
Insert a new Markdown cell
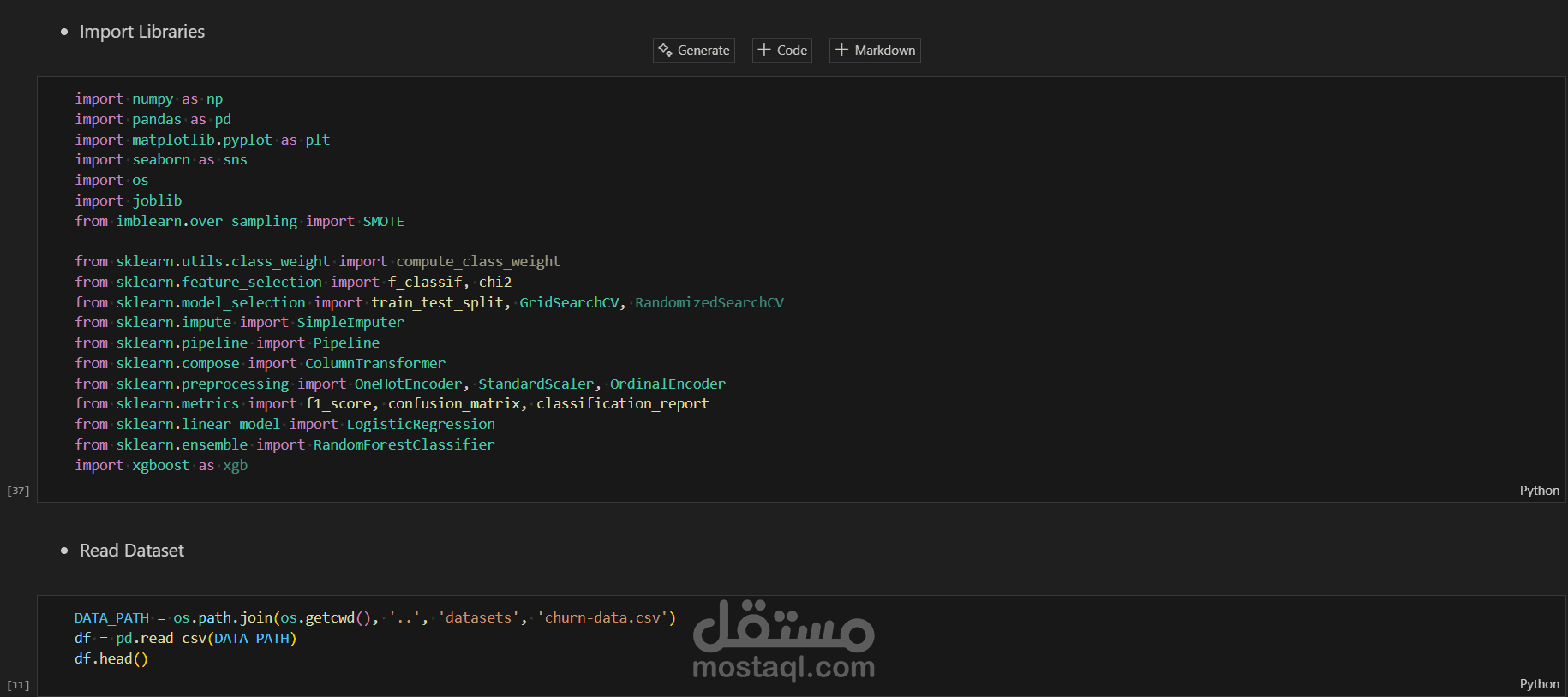874,51
